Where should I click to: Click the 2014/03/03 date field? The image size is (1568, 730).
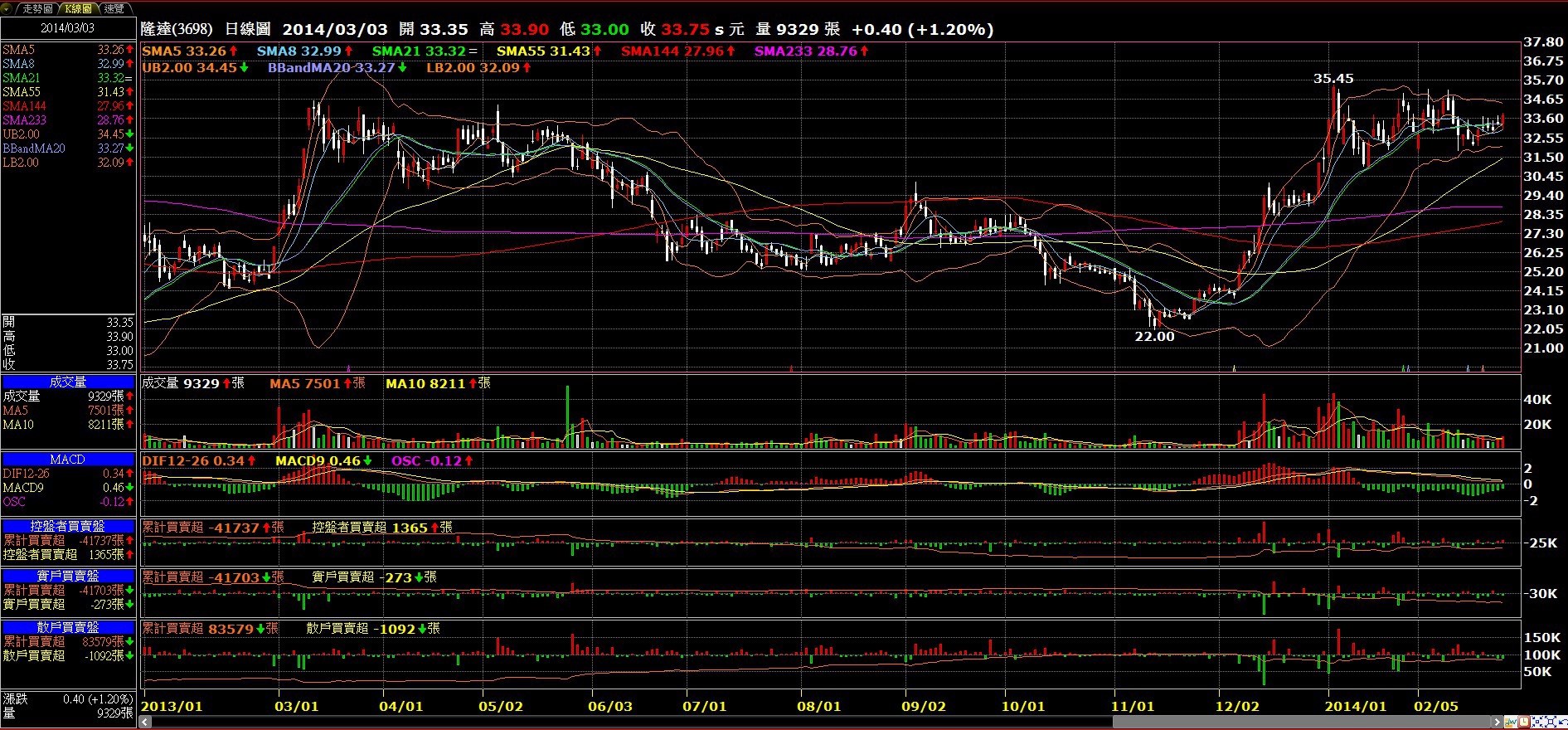point(68,28)
